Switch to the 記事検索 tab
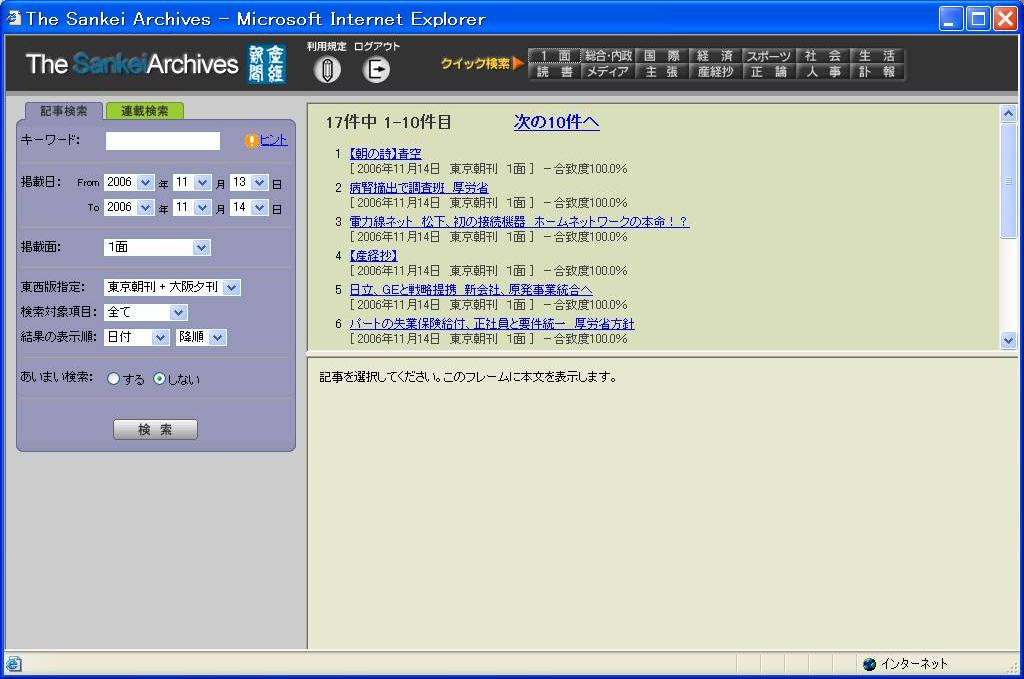 coord(63,111)
